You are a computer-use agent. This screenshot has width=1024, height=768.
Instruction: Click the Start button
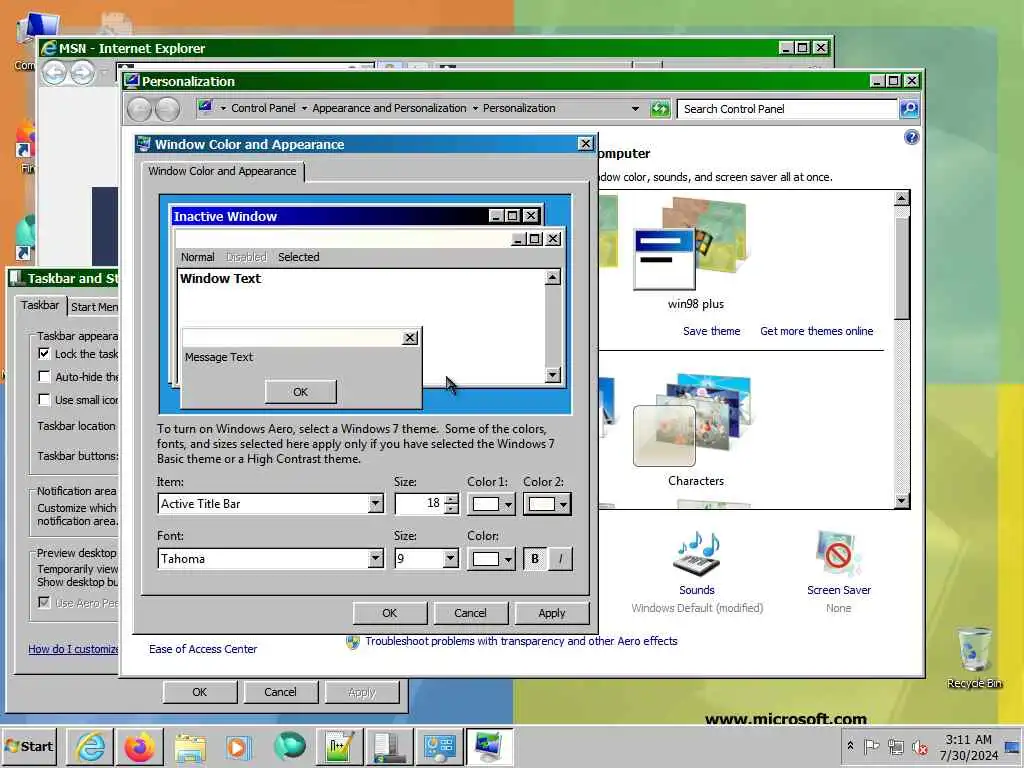click(29, 746)
